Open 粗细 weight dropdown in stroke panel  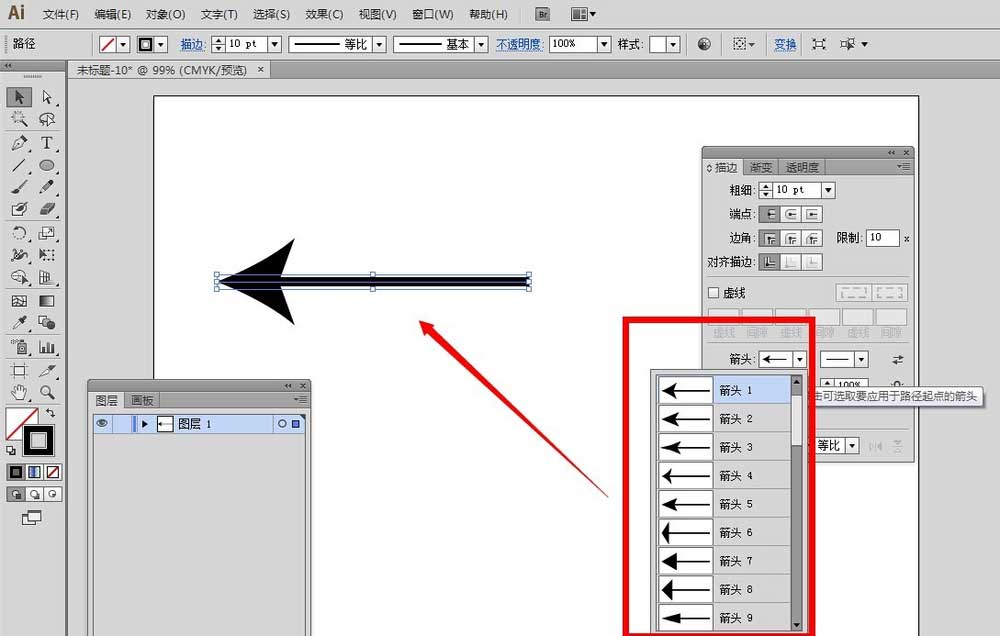click(x=828, y=190)
